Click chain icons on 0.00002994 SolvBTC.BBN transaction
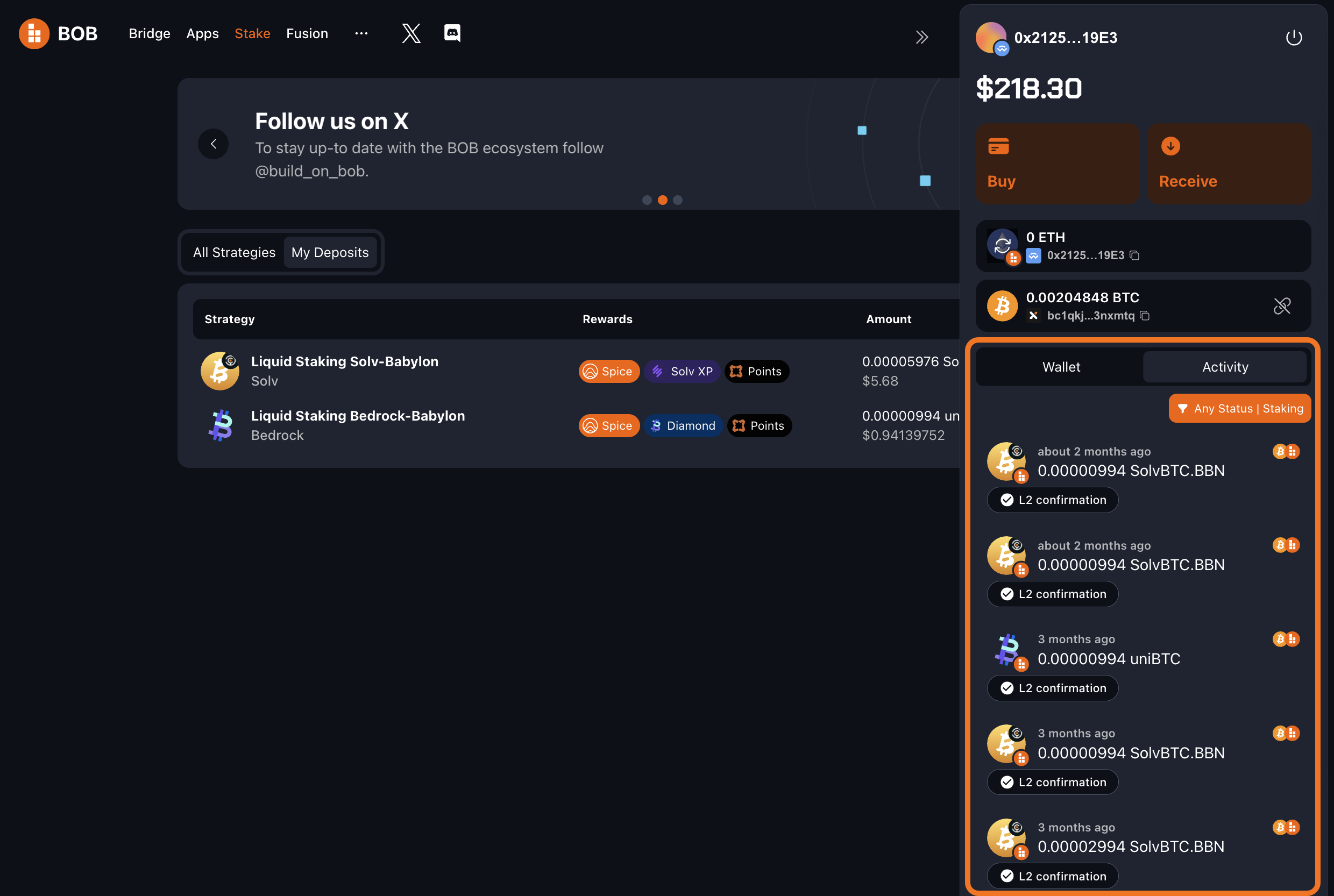The width and height of the screenshot is (1334, 896). [1286, 827]
